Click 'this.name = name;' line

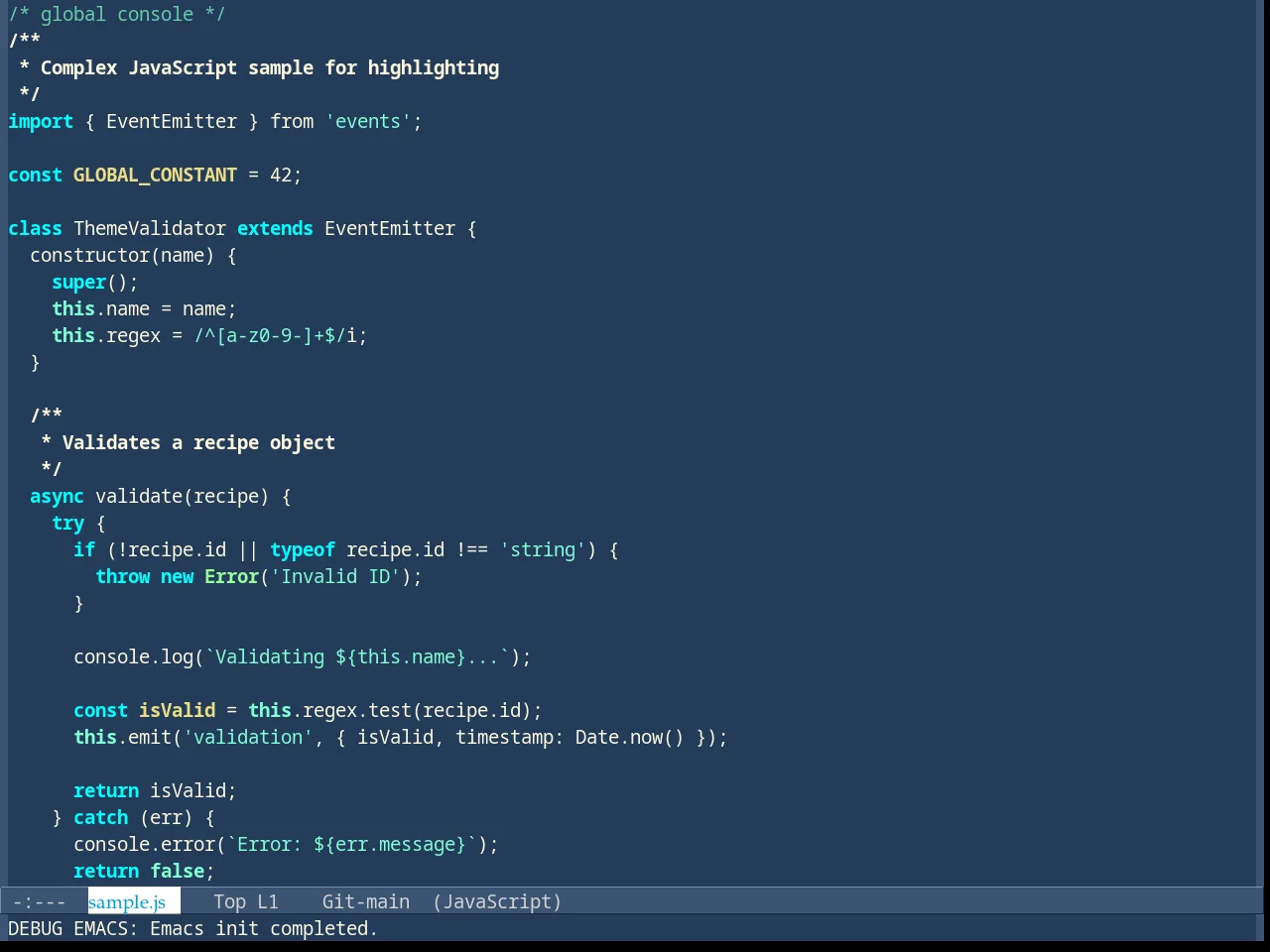click(x=144, y=308)
